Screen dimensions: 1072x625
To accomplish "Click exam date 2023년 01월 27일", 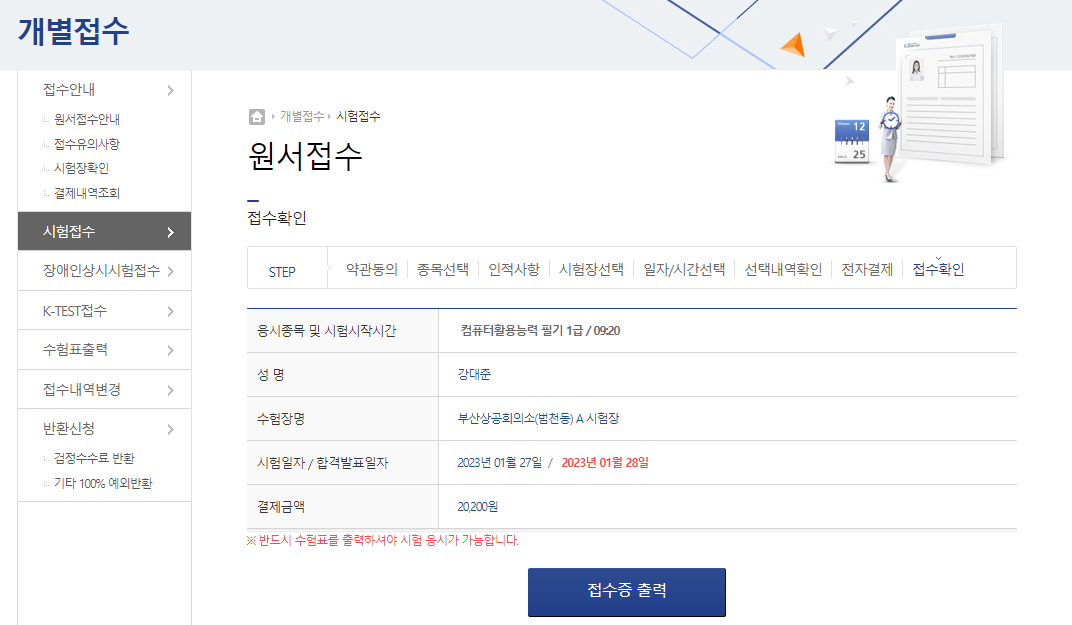I will tap(499, 463).
